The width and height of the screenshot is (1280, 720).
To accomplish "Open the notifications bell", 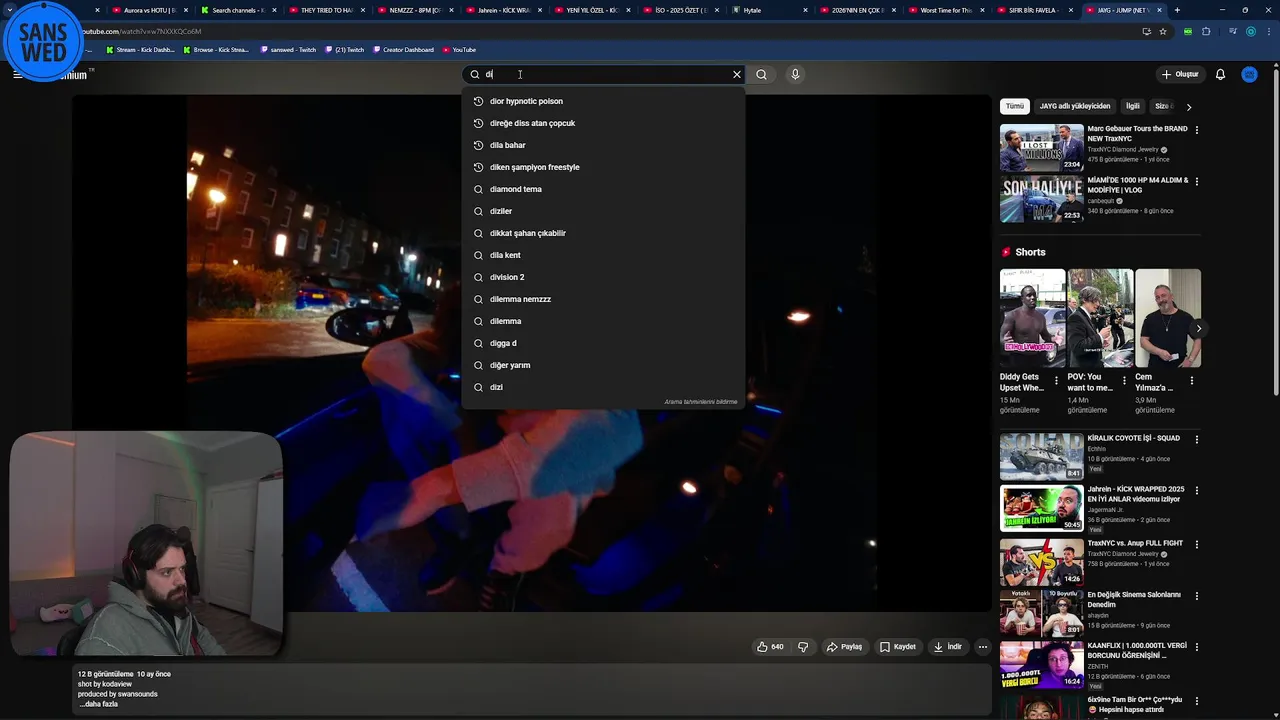I will [x=1220, y=74].
